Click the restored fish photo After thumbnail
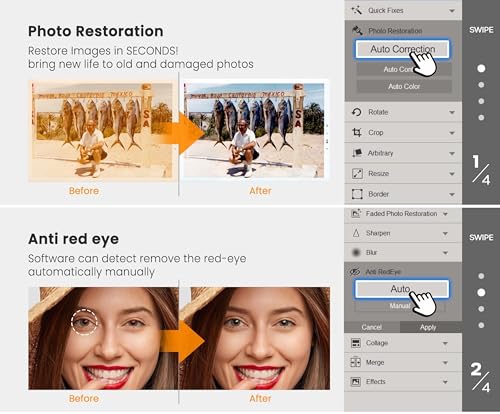This screenshot has width=500, height=414. pos(254,130)
